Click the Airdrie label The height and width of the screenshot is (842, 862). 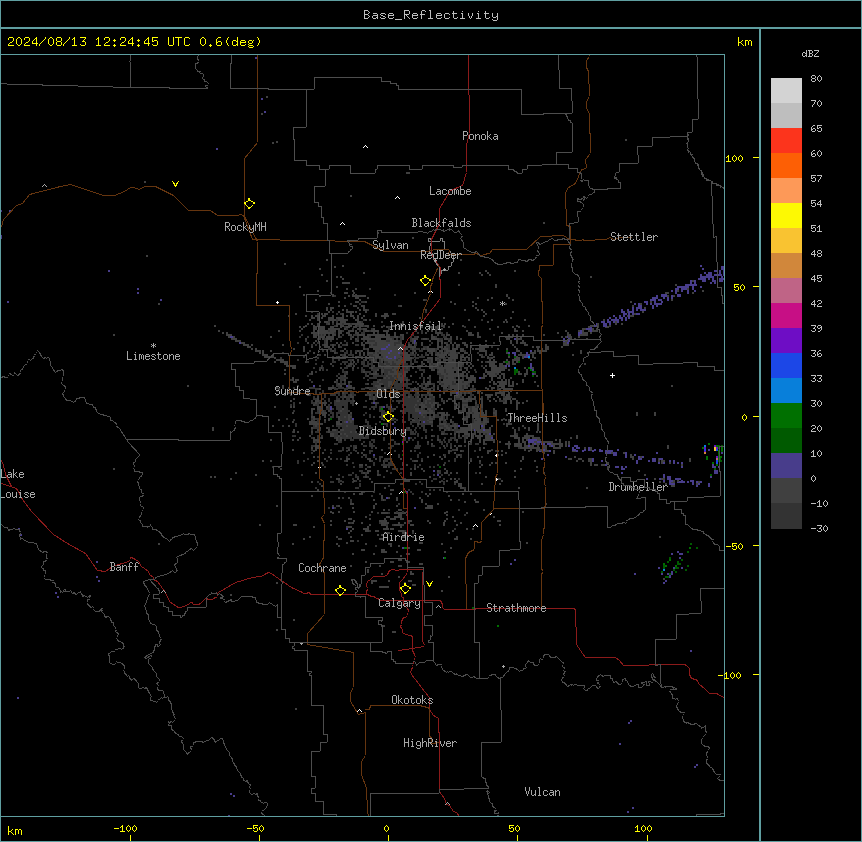point(404,537)
